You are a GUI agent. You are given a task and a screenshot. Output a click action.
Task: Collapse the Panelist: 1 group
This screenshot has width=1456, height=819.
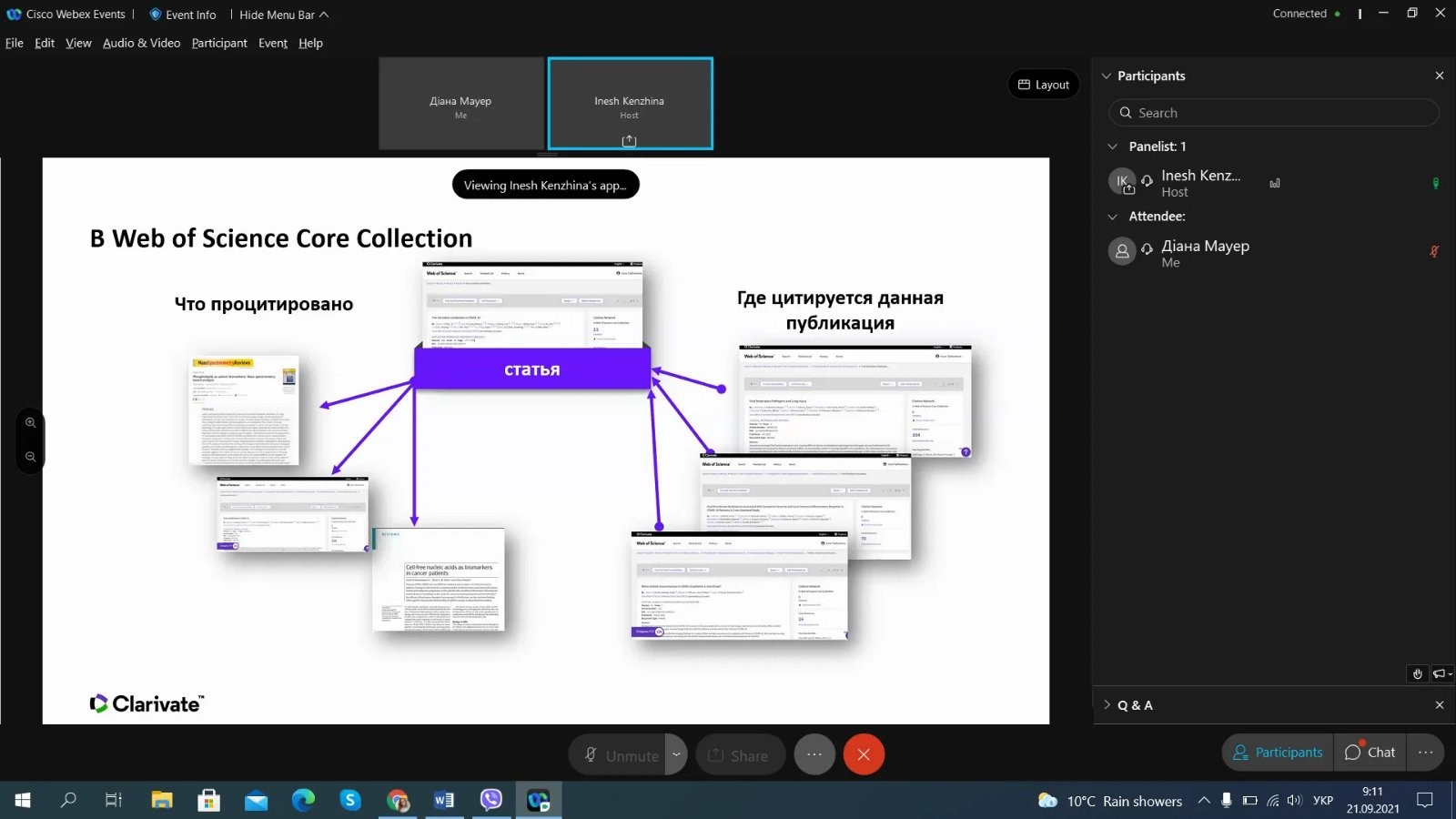coord(1112,147)
